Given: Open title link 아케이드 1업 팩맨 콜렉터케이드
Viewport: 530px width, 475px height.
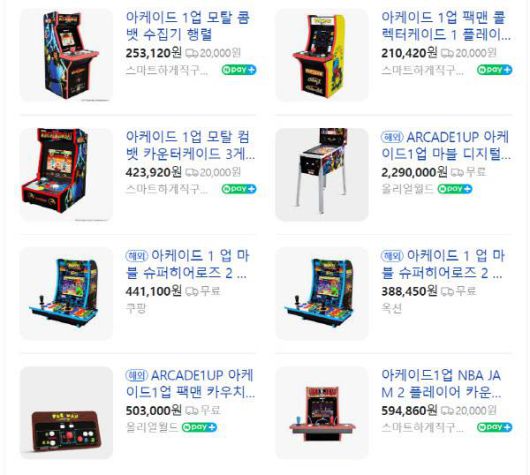Looking at the screenshot, I should pyautogui.click(x=446, y=26).
